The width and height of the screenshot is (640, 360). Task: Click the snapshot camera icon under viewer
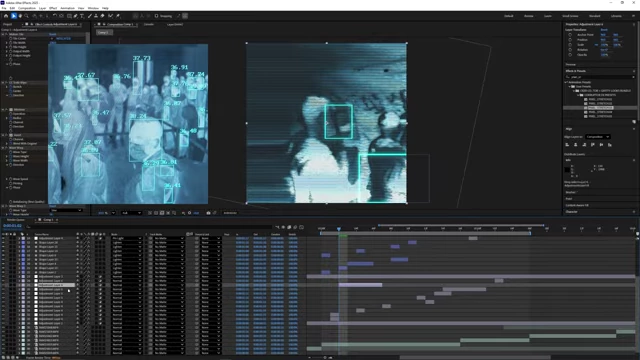[208, 213]
